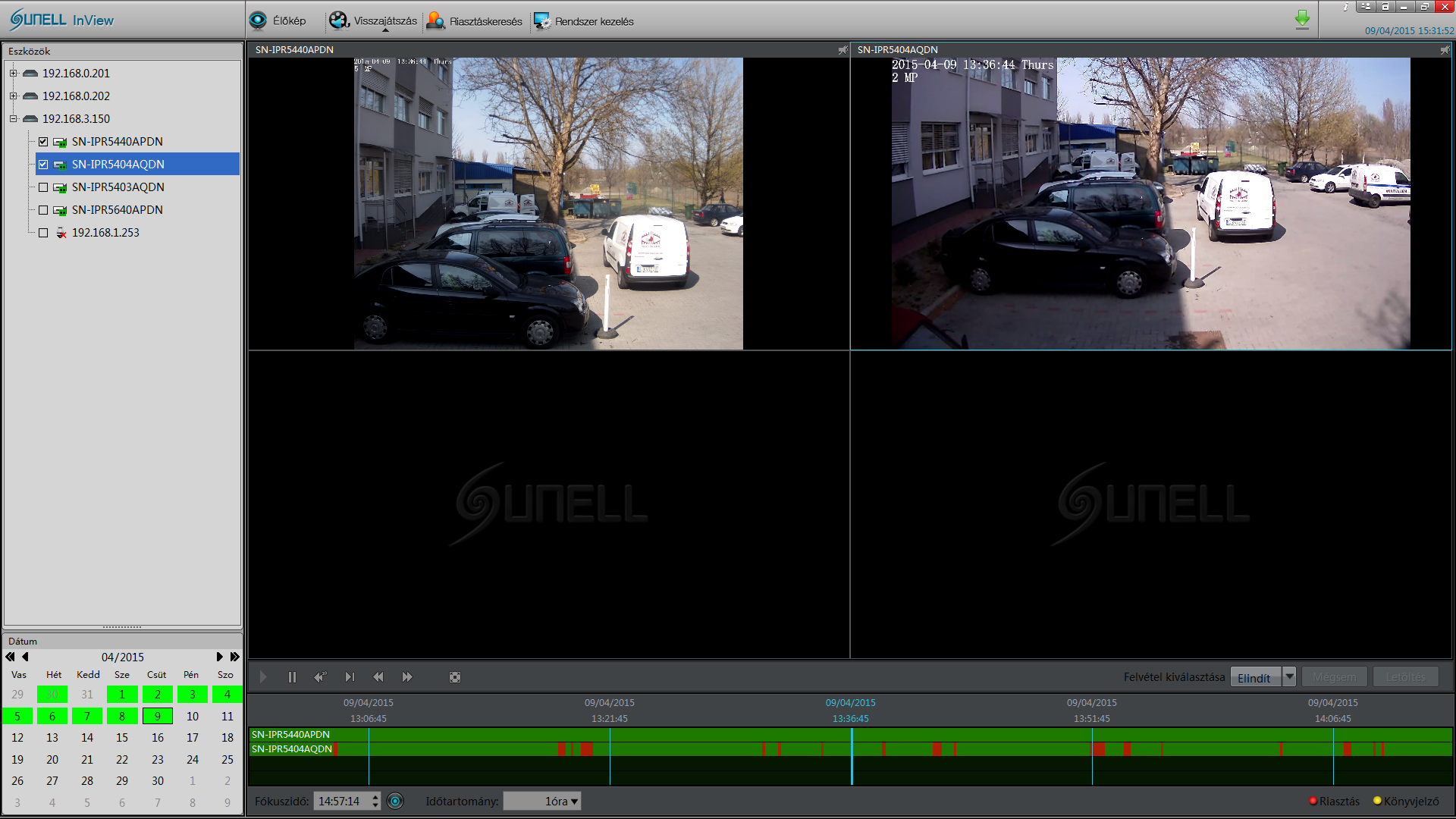Click the audio icon of SN-IPR5404AQDN pane

pyautogui.click(x=1445, y=50)
